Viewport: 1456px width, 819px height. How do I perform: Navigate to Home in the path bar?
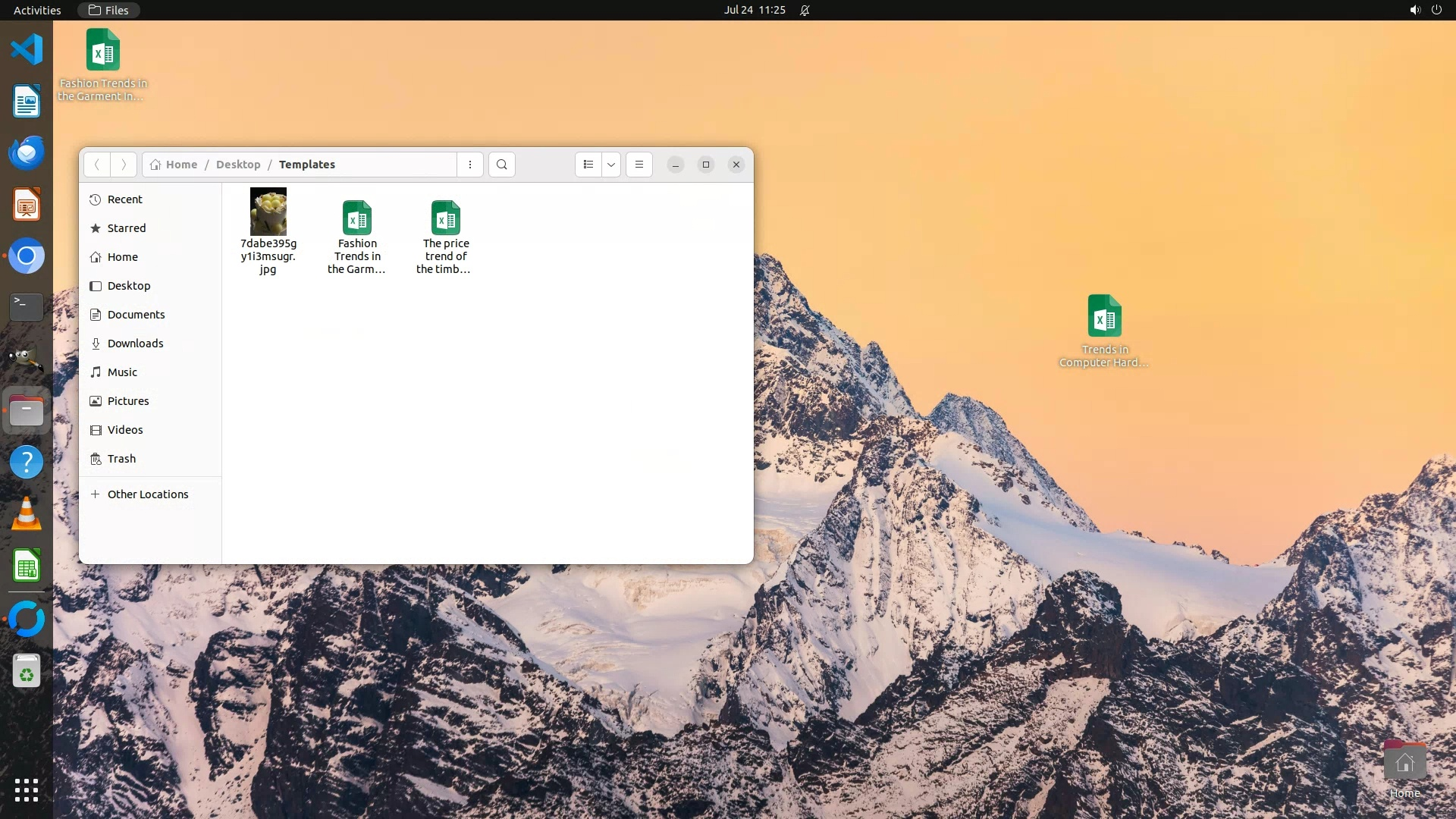coord(180,165)
